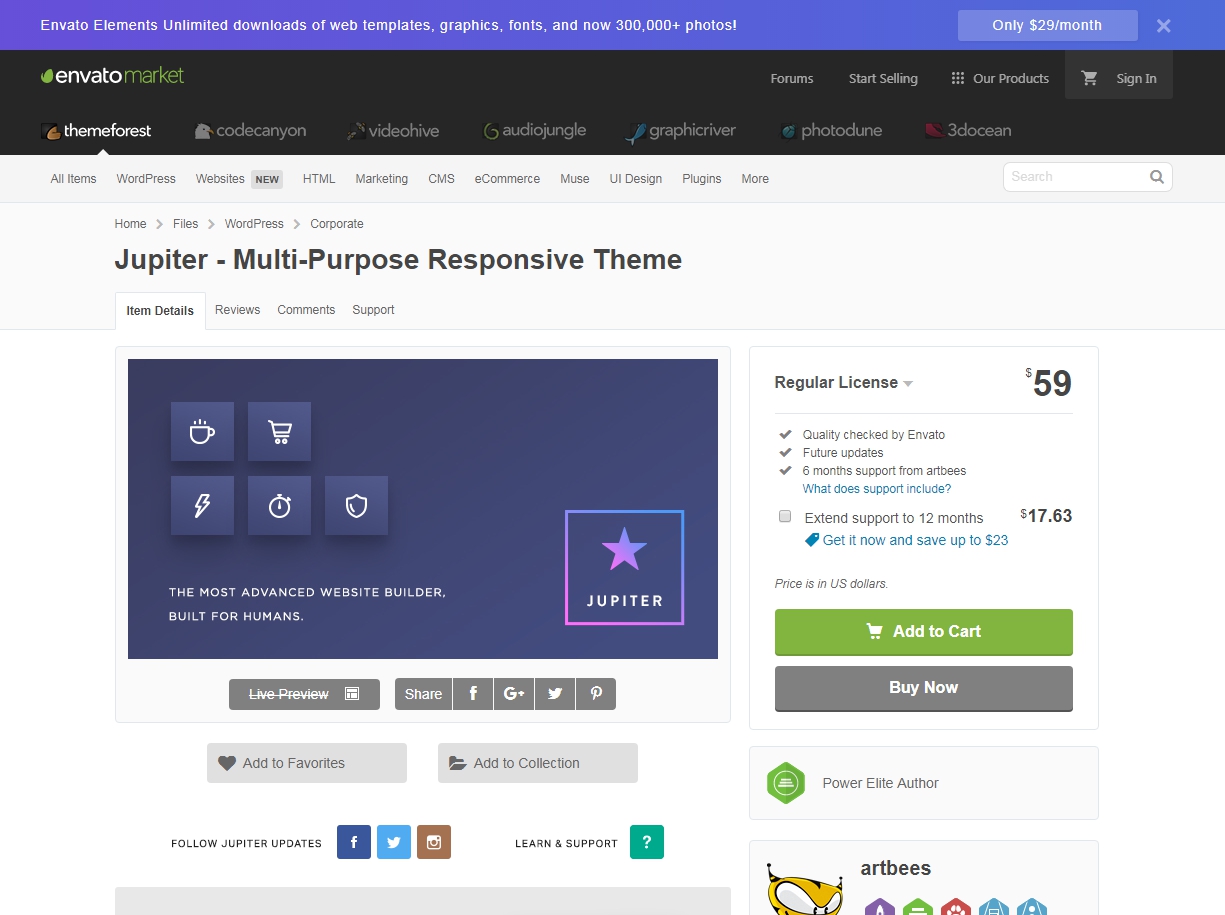Viewport: 1225px width, 915px height.
Task: Go to PhotoDune marketplace logo
Action: point(831,131)
